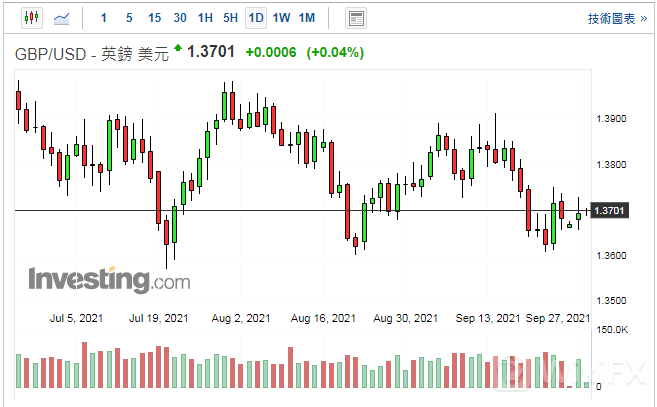The height and width of the screenshot is (407, 657).
Task: Click the Investing.com logo watermark
Action: [x=109, y=278]
